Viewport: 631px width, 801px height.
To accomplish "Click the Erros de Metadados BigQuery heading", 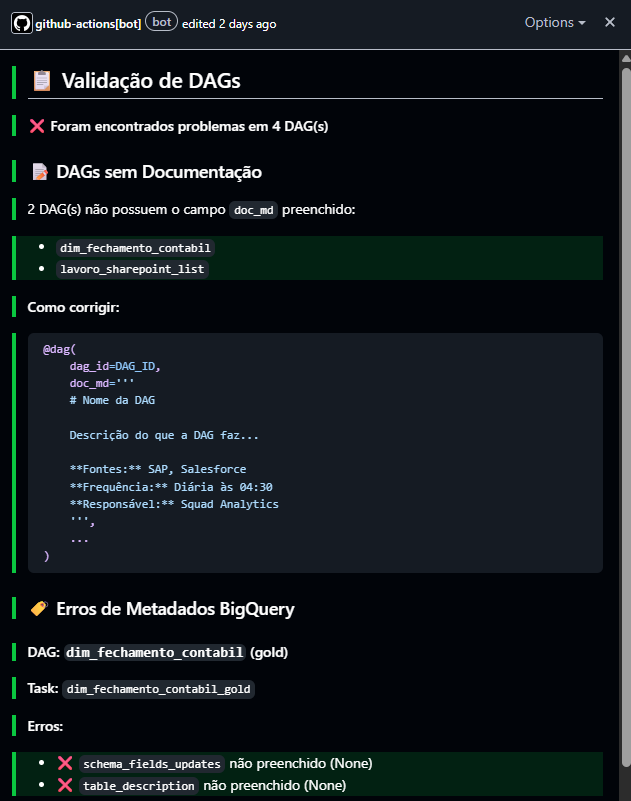I will (175, 609).
